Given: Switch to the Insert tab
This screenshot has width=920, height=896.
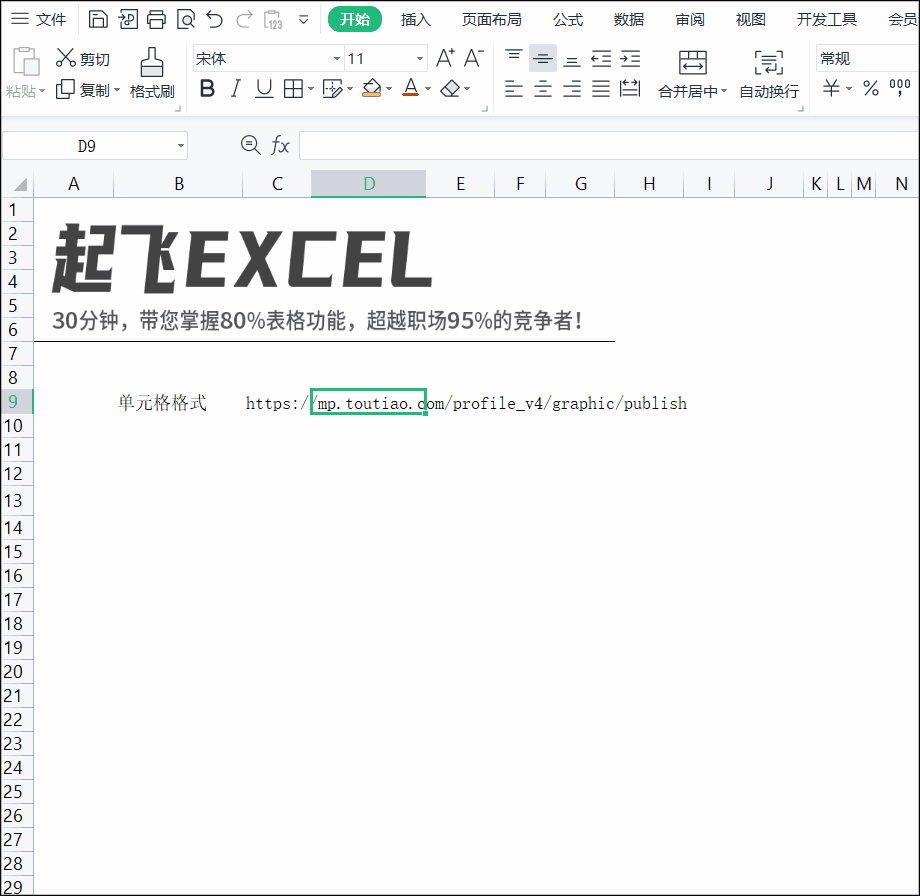Looking at the screenshot, I should 415,19.
